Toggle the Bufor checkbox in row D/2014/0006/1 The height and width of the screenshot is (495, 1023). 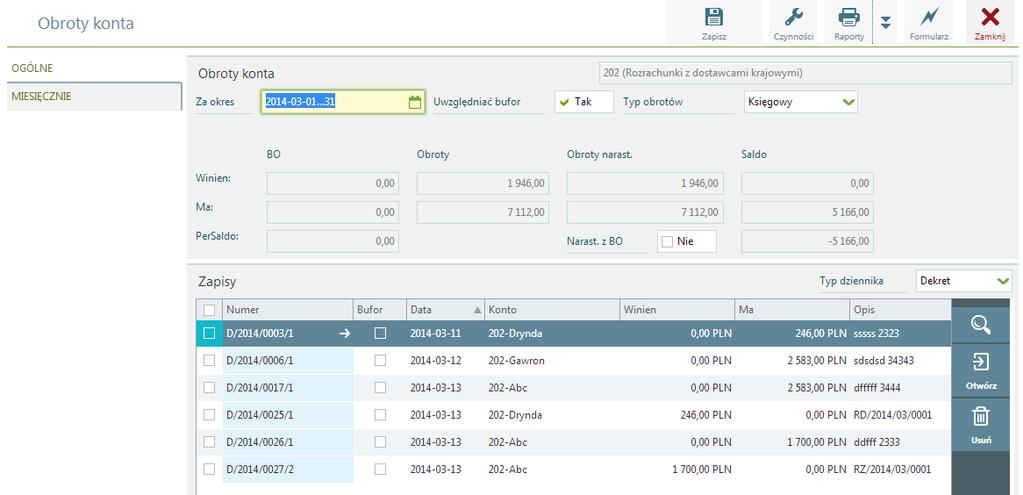380,361
